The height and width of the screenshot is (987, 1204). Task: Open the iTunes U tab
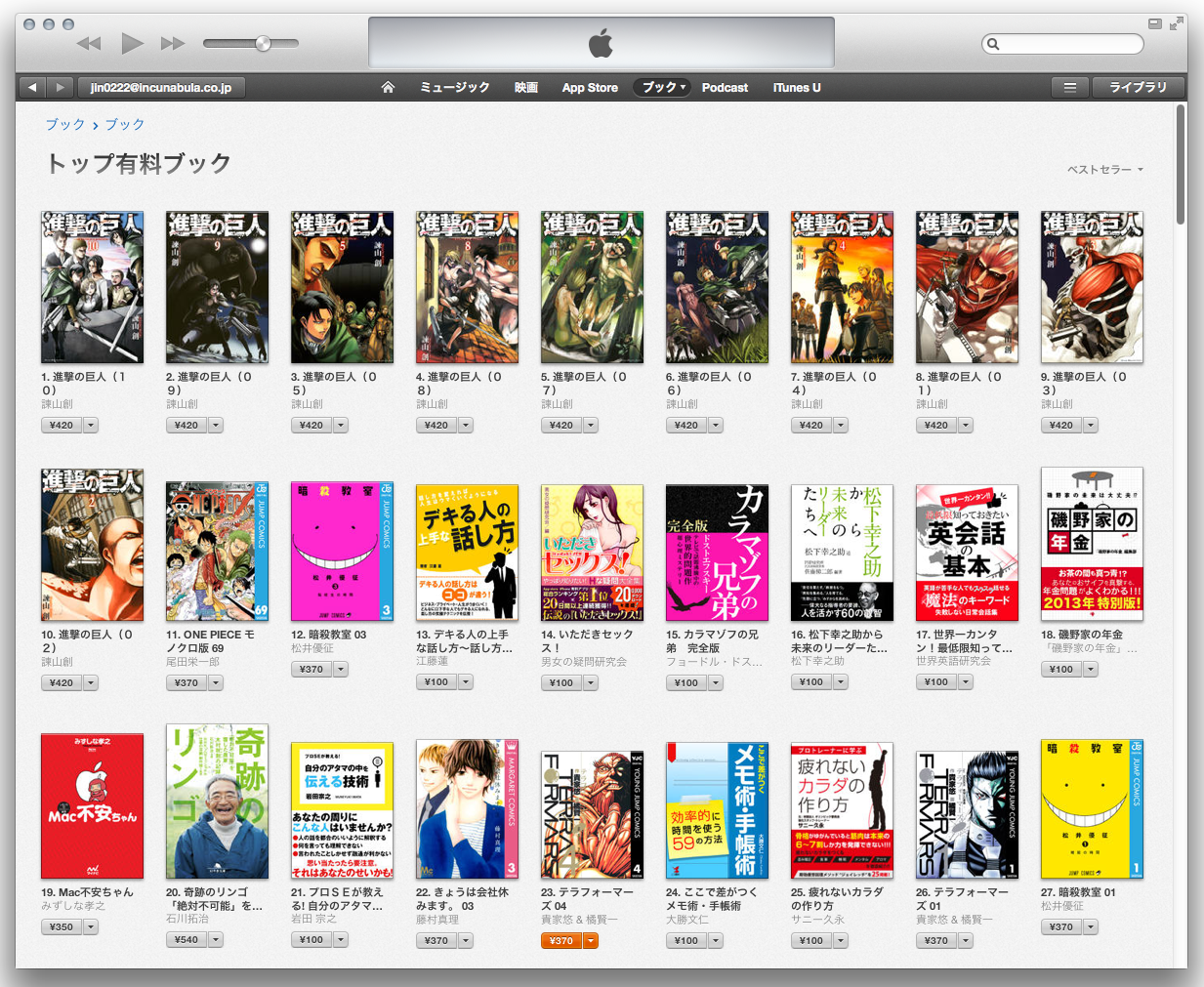coord(797,87)
